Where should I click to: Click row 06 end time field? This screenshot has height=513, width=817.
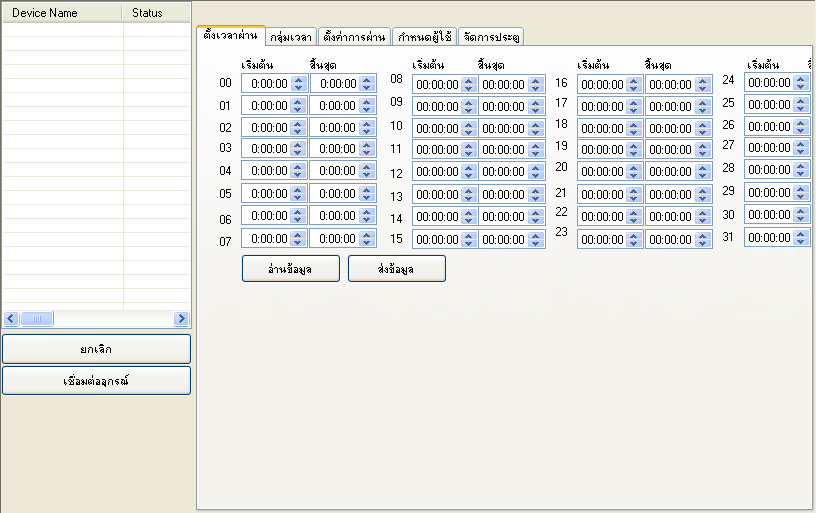(x=343, y=216)
